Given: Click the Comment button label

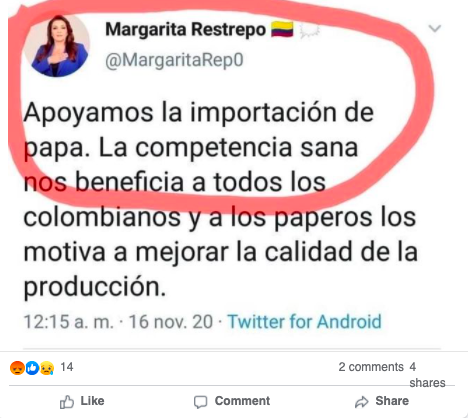Looking at the screenshot, I should [x=242, y=401].
